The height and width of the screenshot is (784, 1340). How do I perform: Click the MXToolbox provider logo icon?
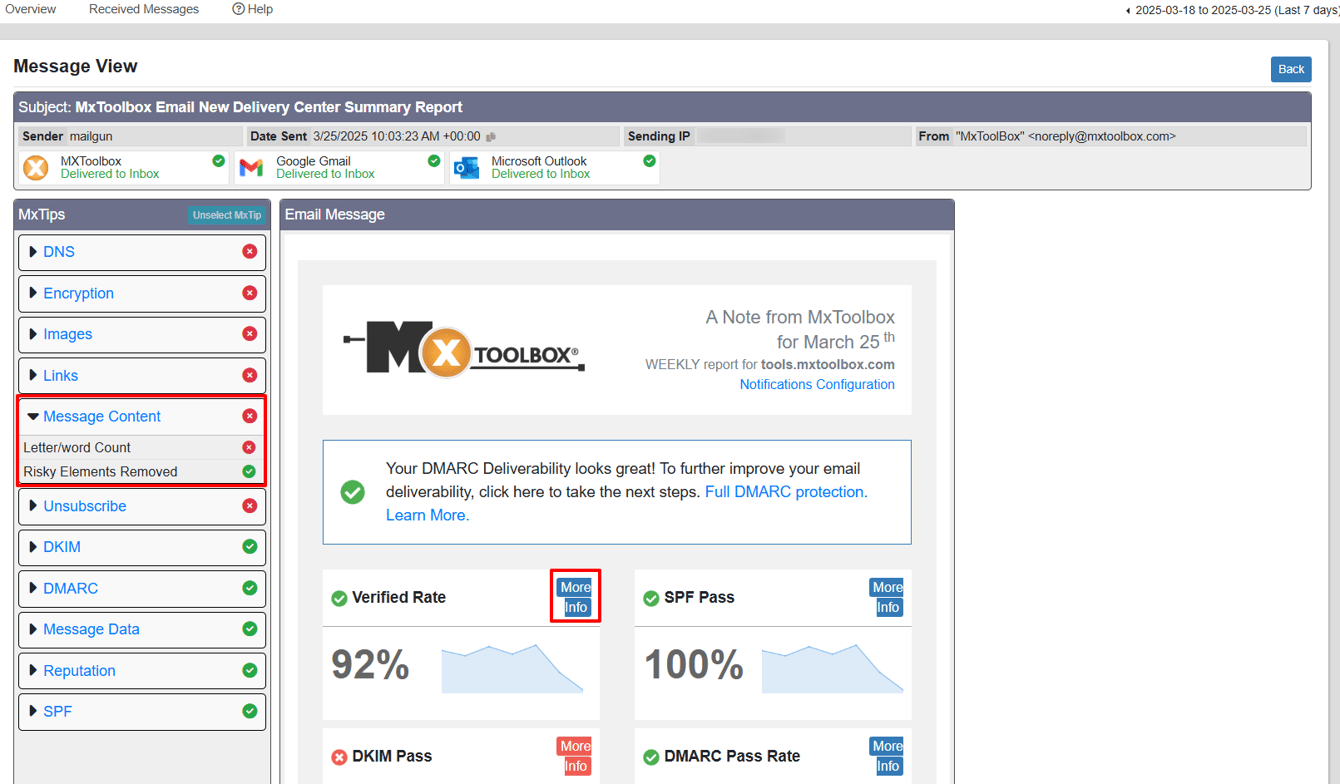click(x=36, y=167)
